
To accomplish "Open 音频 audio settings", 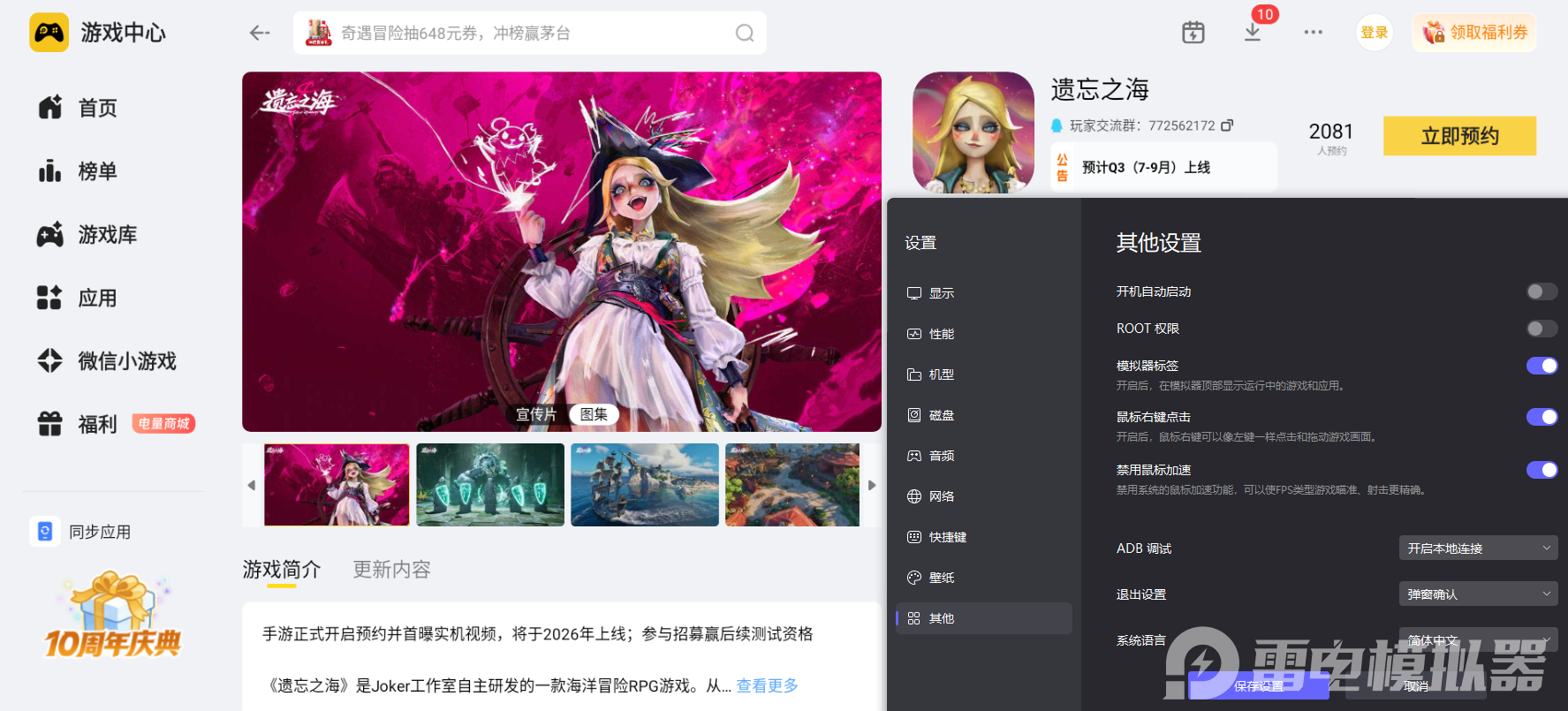I will point(984,456).
